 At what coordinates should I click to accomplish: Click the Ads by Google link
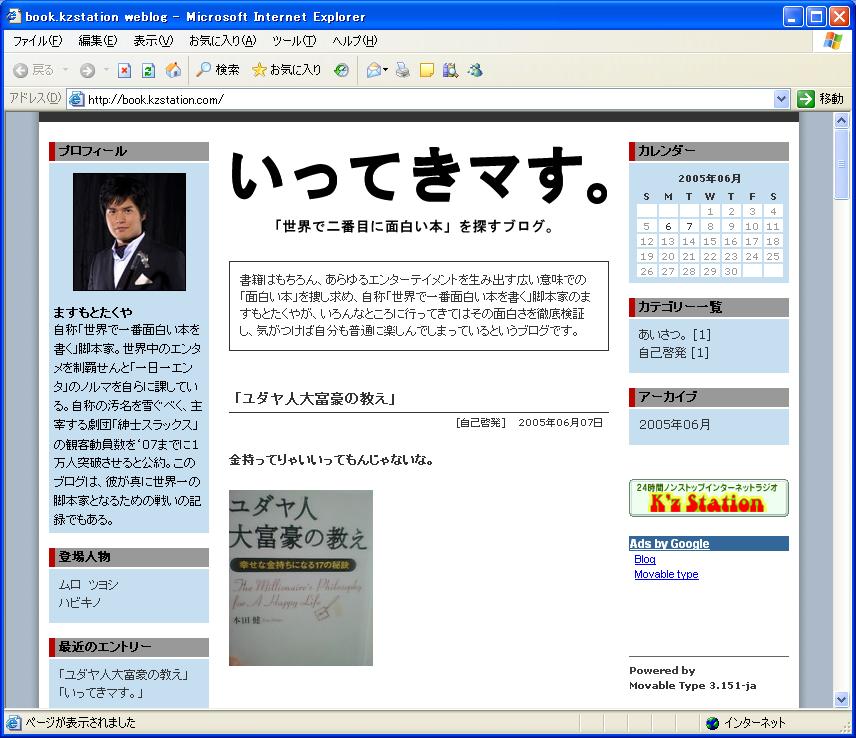pyautogui.click(x=669, y=544)
